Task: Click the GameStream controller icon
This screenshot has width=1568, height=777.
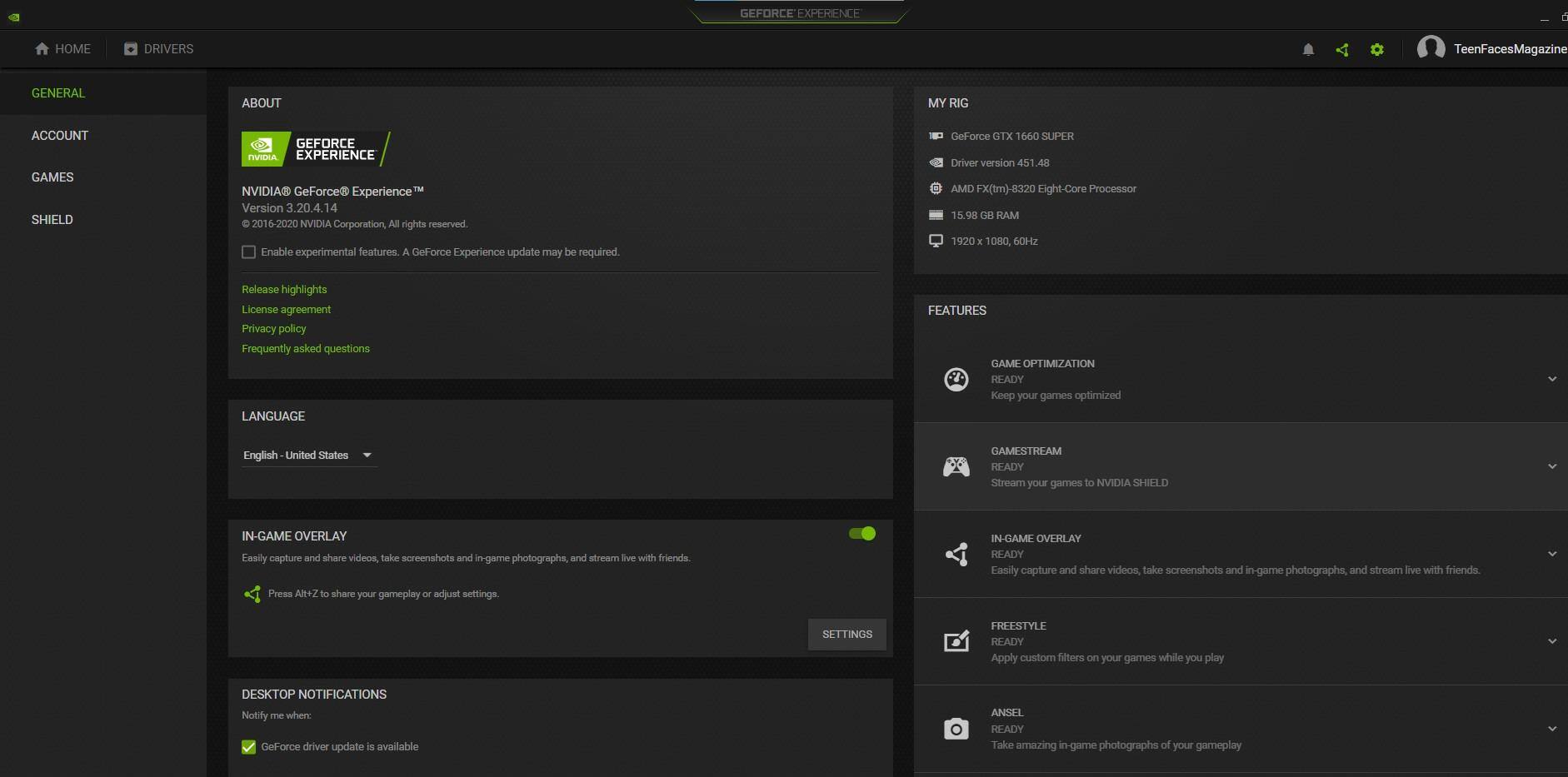Action: pyautogui.click(x=956, y=466)
